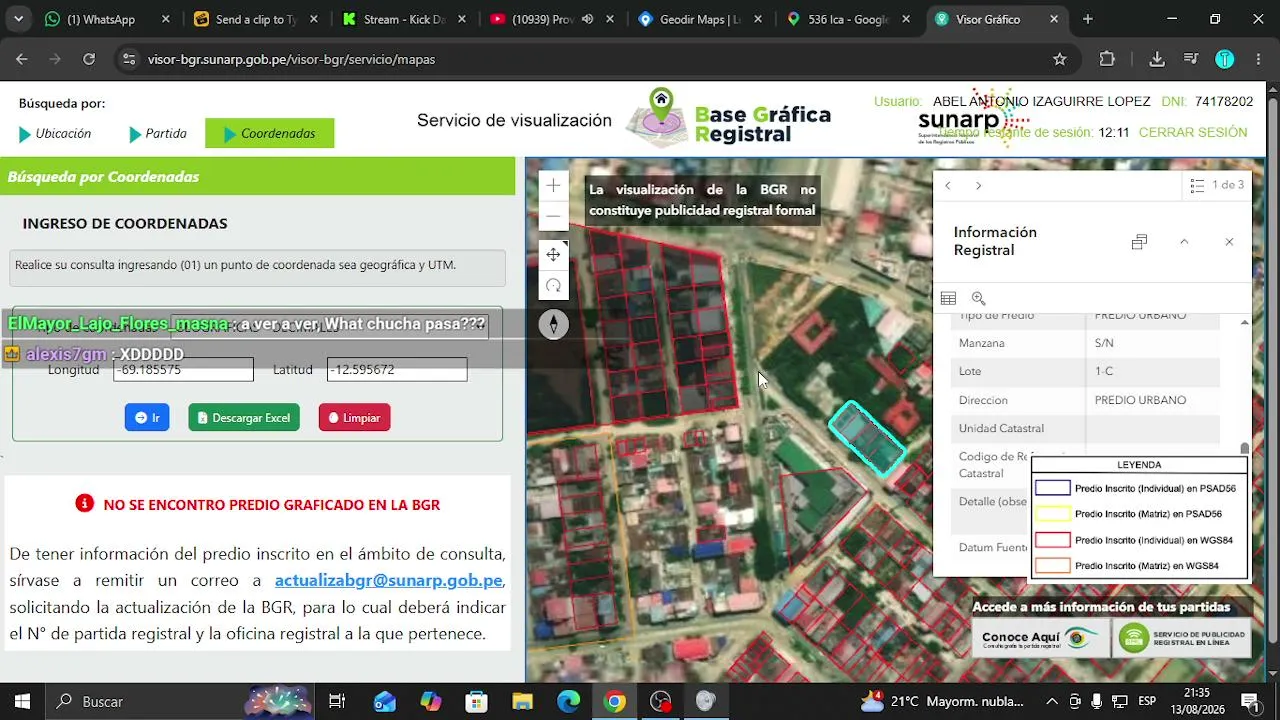Screen dimensions: 1280x720
Task: Open the '1 de 3' feature list
Action: point(1217,185)
